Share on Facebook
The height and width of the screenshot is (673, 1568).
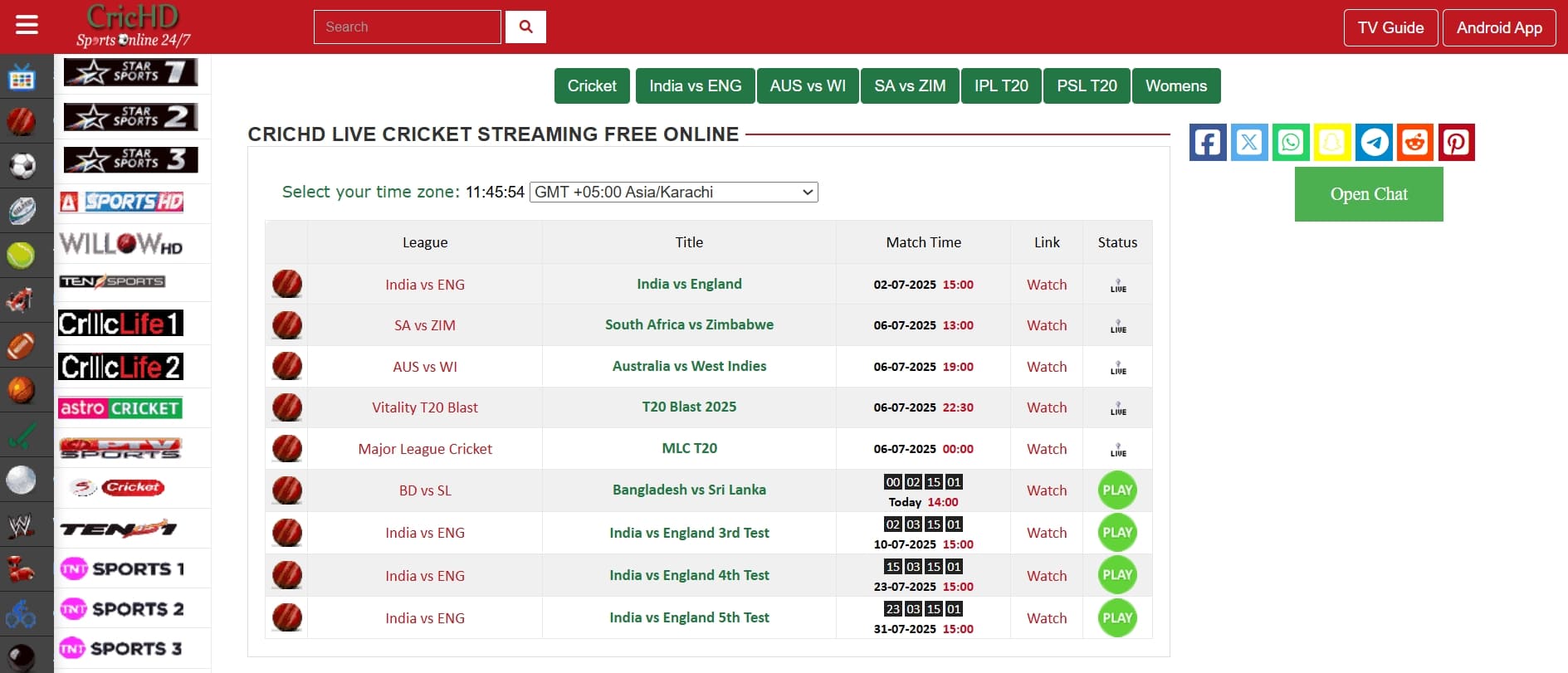coord(1208,142)
